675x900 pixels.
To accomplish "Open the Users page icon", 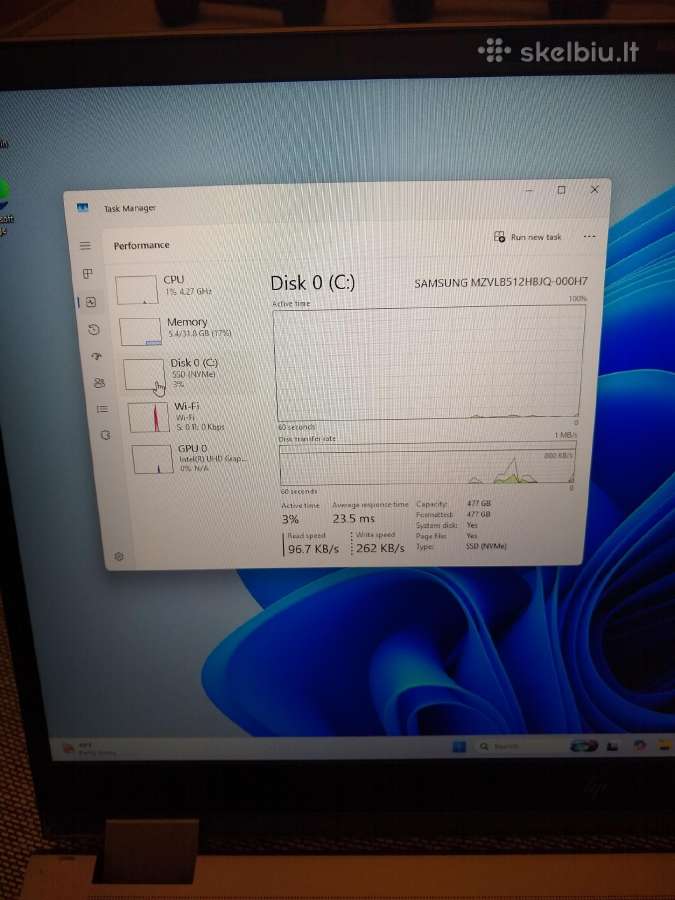I will point(99,382).
